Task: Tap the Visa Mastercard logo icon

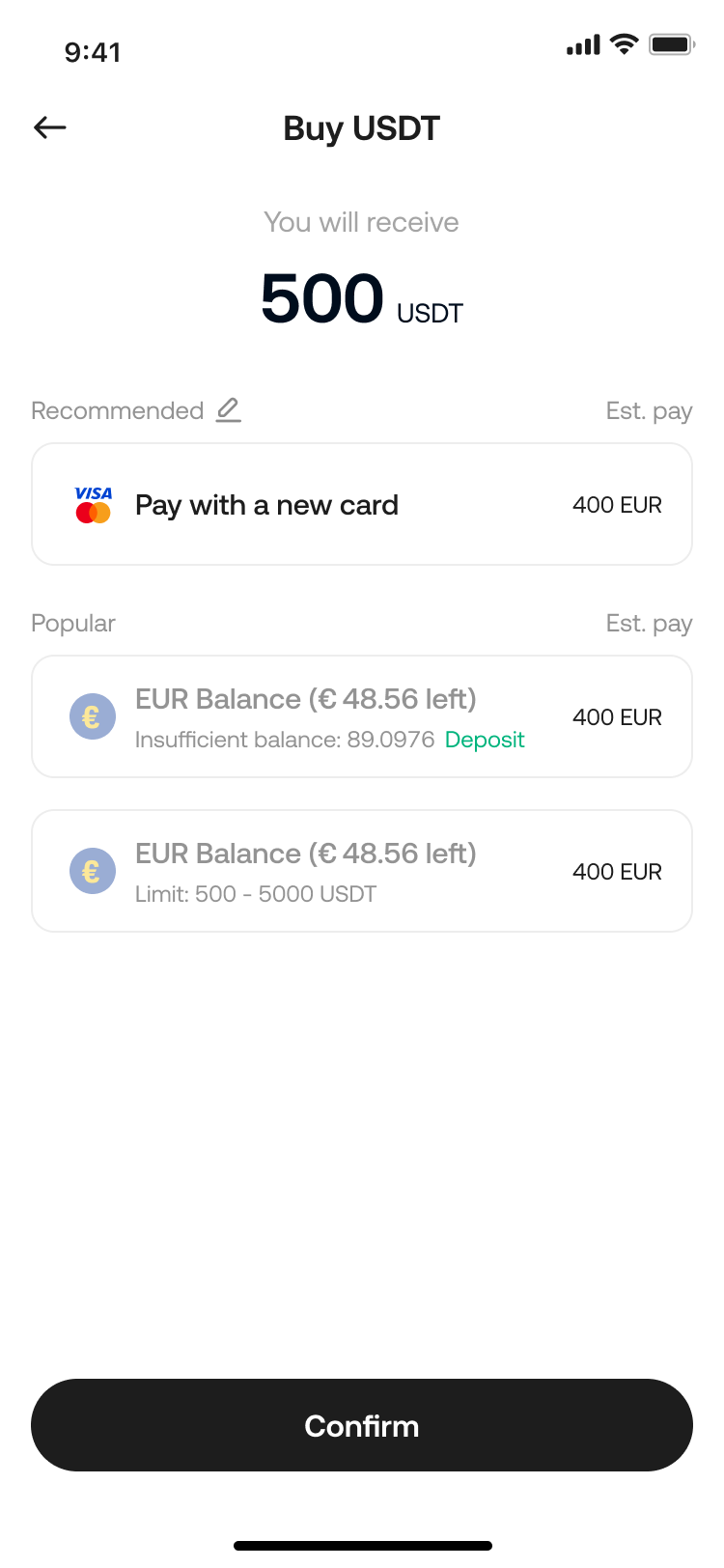Action: coord(94,505)
